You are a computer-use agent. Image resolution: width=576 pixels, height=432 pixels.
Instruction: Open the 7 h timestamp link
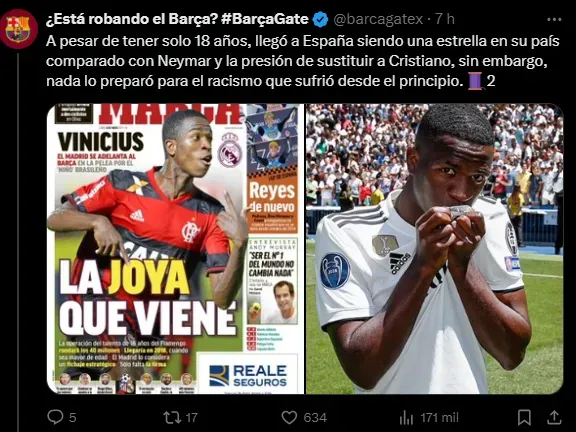tap(445, 19)
